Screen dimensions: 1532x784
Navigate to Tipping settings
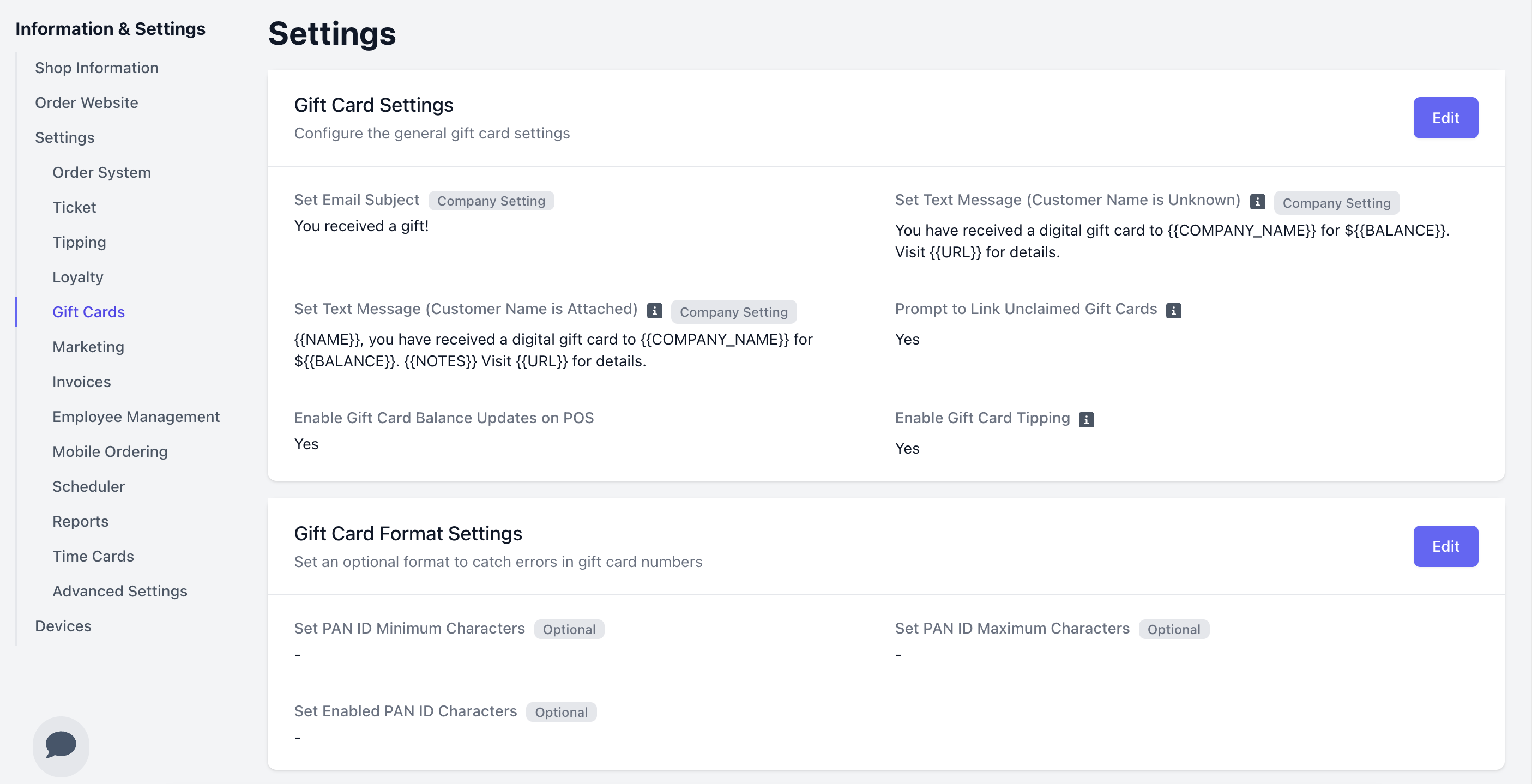[79, 242]
